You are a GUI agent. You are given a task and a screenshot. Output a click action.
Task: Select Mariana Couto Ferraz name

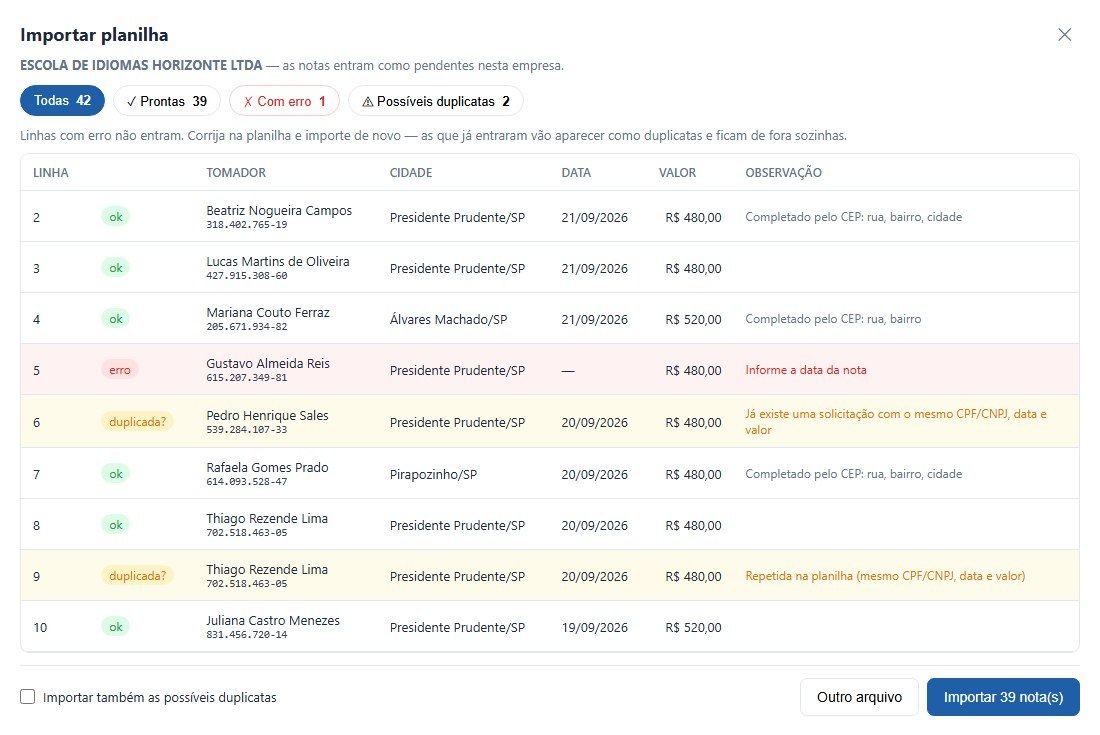tap(268, 313)
